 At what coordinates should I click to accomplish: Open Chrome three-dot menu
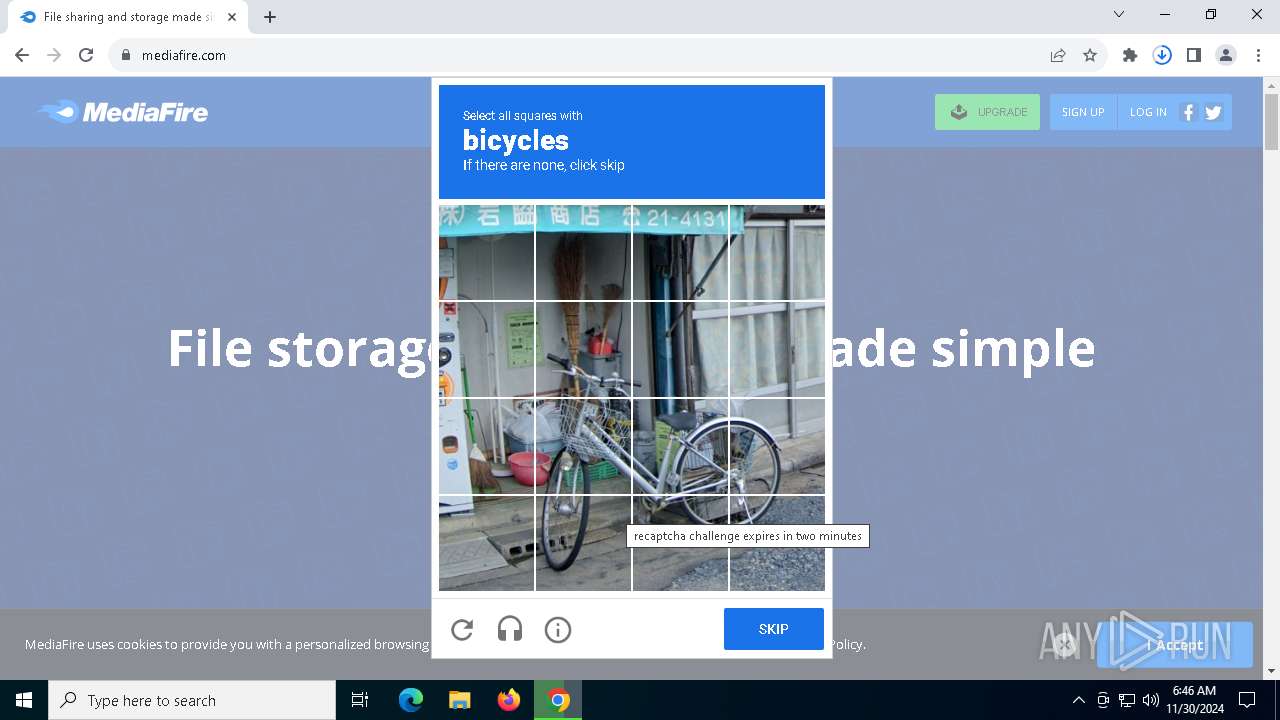1257,55
